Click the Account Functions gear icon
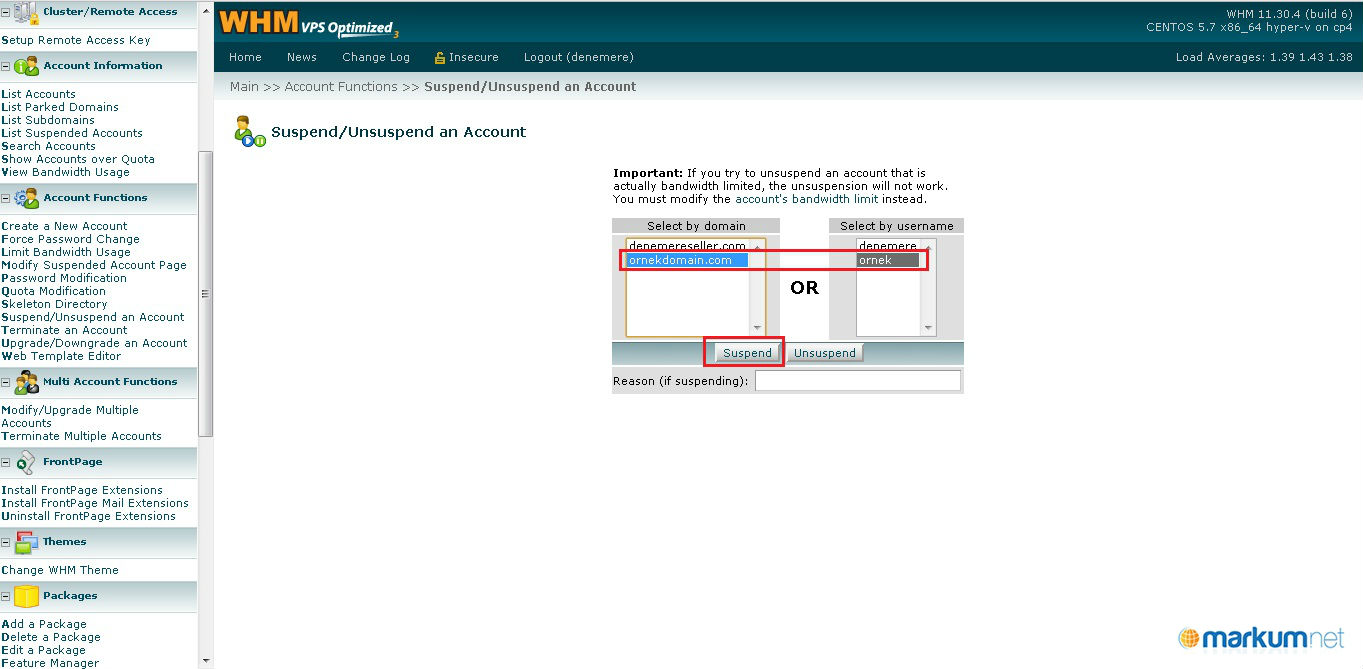The image size is (1363, 669). click(x=26, y=198)
